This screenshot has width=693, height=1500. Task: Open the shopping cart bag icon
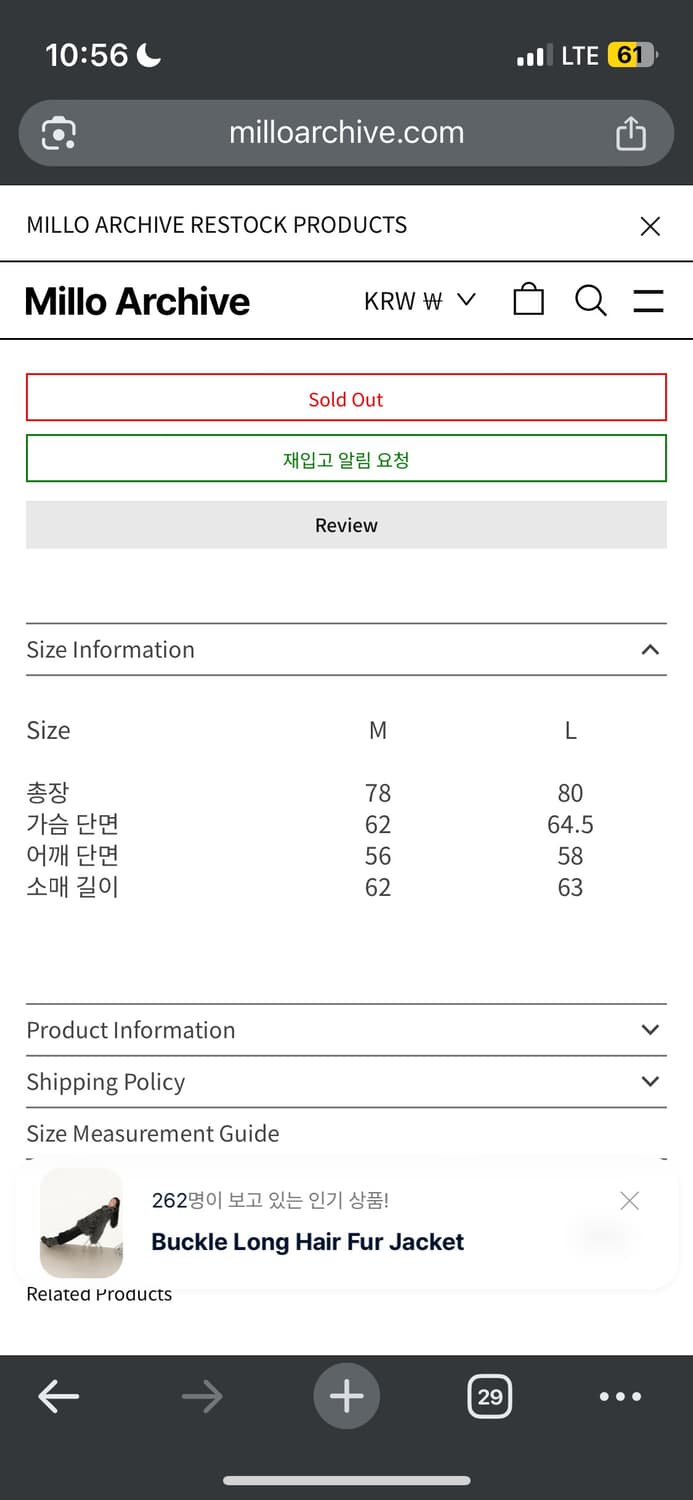[x=528, y=300]
